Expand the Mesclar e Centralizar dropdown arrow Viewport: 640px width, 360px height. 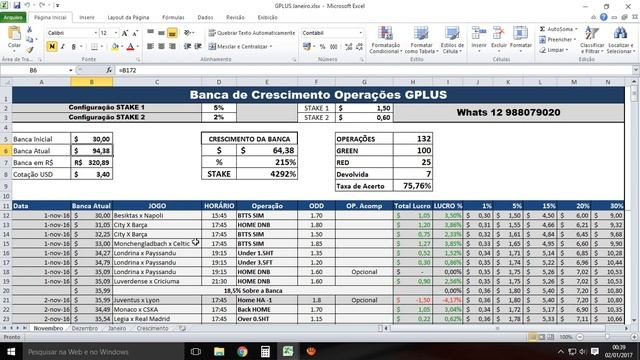pos(271,47)
